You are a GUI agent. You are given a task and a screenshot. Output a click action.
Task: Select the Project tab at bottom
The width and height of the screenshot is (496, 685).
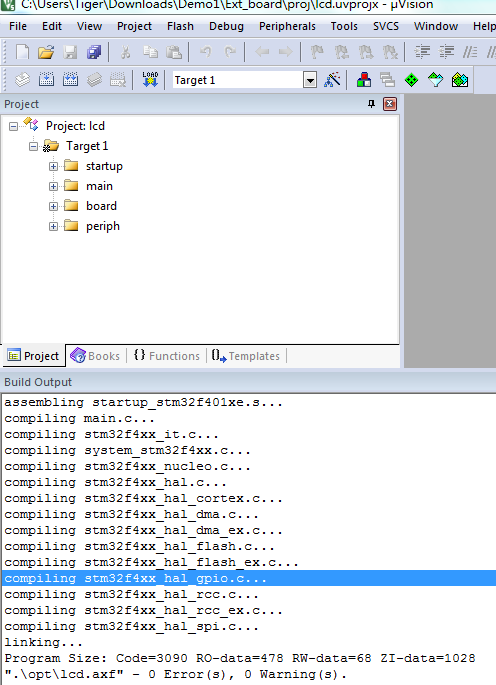[x=34, y=356]
